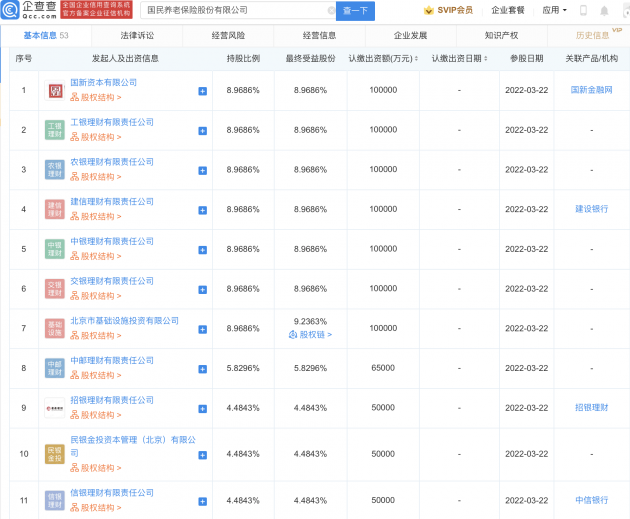The image size is (630, 519).
Task: Click the SVIP crown icon
Action: (x=429, y=10)
